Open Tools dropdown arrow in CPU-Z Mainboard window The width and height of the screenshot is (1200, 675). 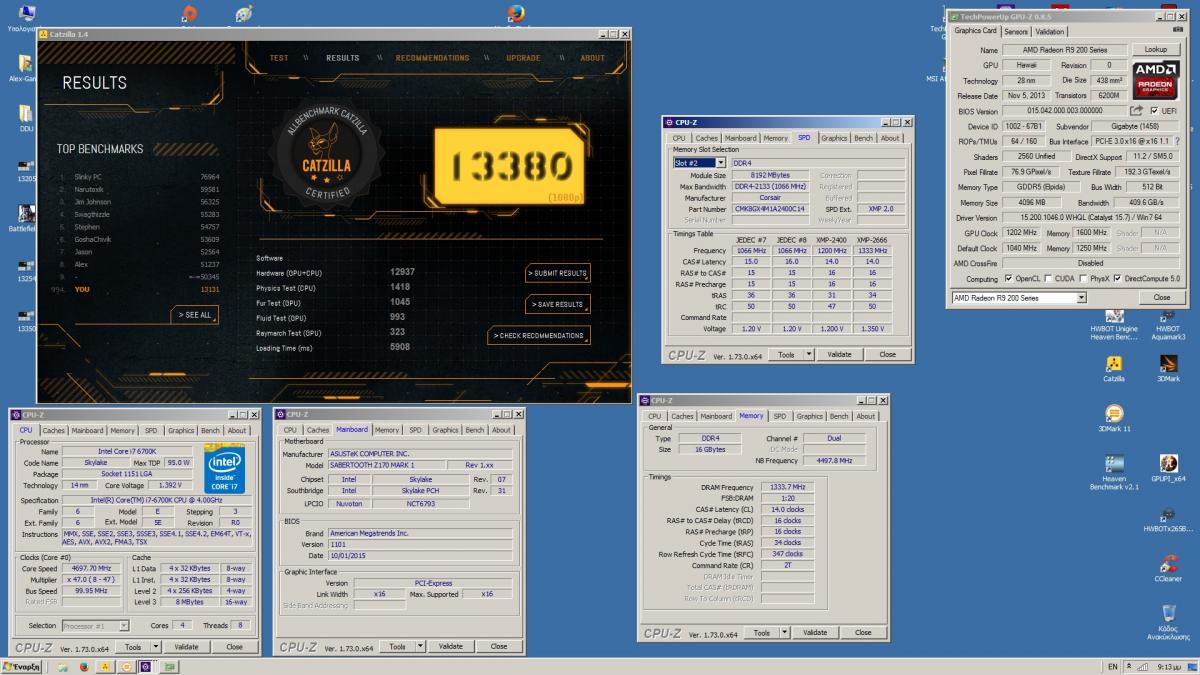[420, 646]
